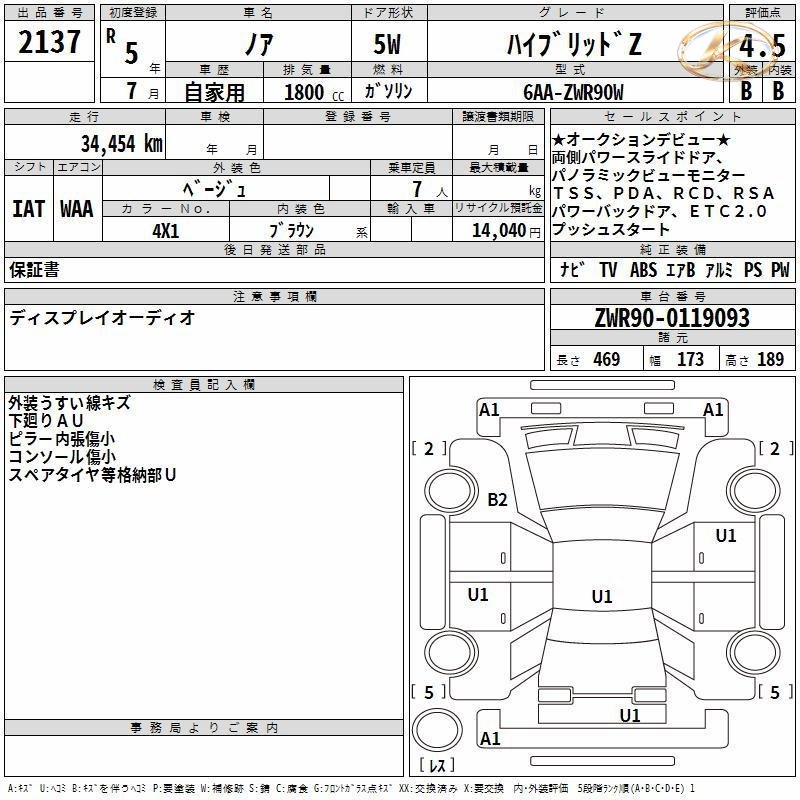Click the displacement value 1800 cc

tap(314, 92)
